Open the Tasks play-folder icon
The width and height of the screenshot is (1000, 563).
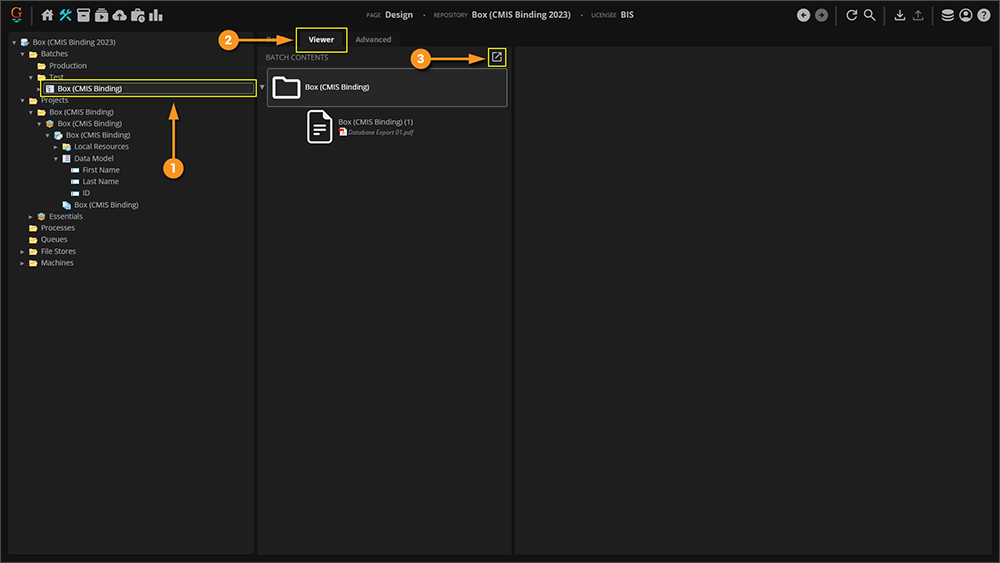pos(101,15)
